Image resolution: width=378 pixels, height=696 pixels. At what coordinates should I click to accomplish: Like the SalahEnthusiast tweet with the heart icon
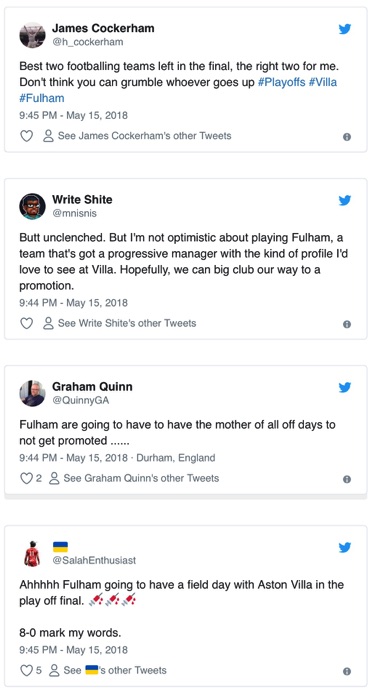point(27,670)
